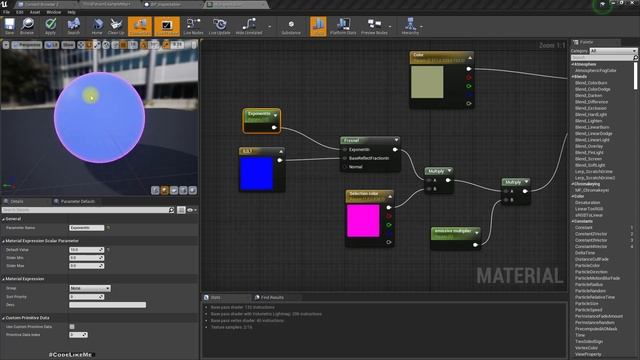The width and height of the screenshot is (640, 360).
Task: Click the blue color preview of the 0,0,1 node
Action: click(256, 174)
